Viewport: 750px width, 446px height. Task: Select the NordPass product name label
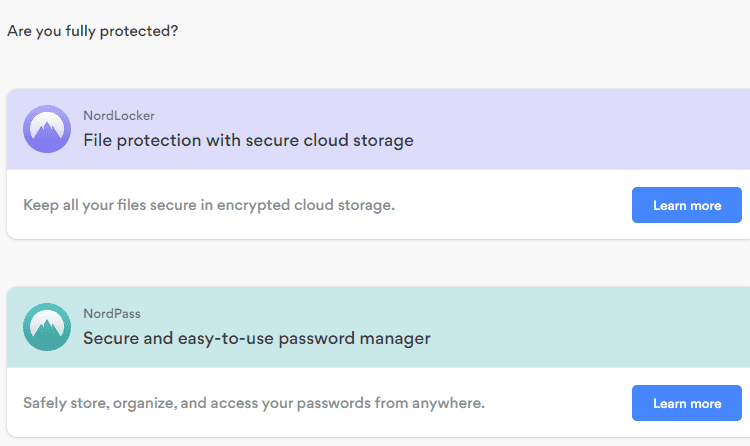tap(112, 314)
